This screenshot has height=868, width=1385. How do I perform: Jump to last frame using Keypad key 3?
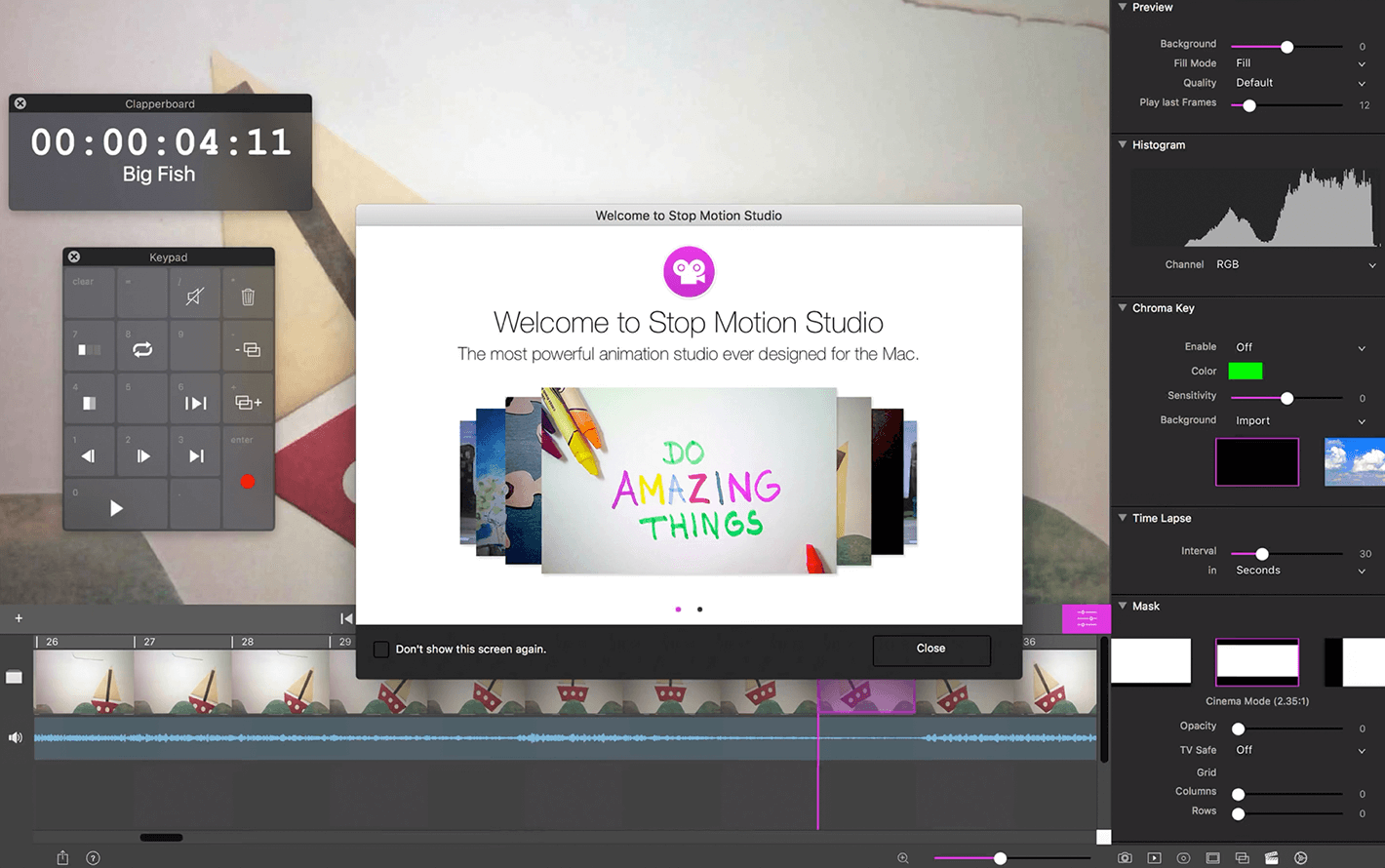196,455
